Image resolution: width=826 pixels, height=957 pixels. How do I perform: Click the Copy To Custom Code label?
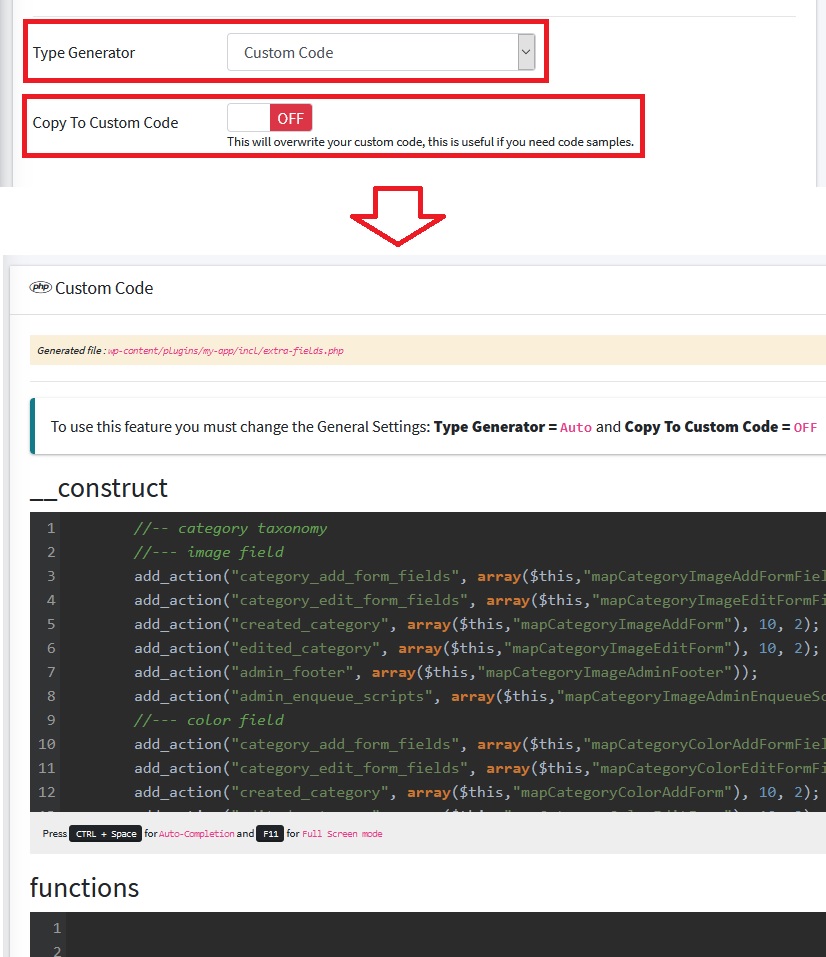pos(105,123)
